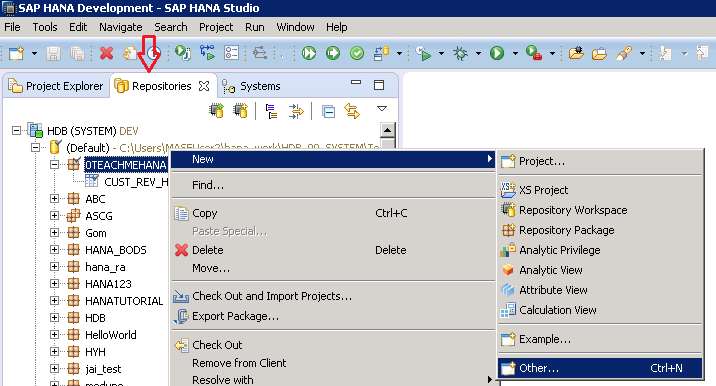Switch to the Project Explorer tab
This screenshot has width=716, height=386.
click(56, 86)
